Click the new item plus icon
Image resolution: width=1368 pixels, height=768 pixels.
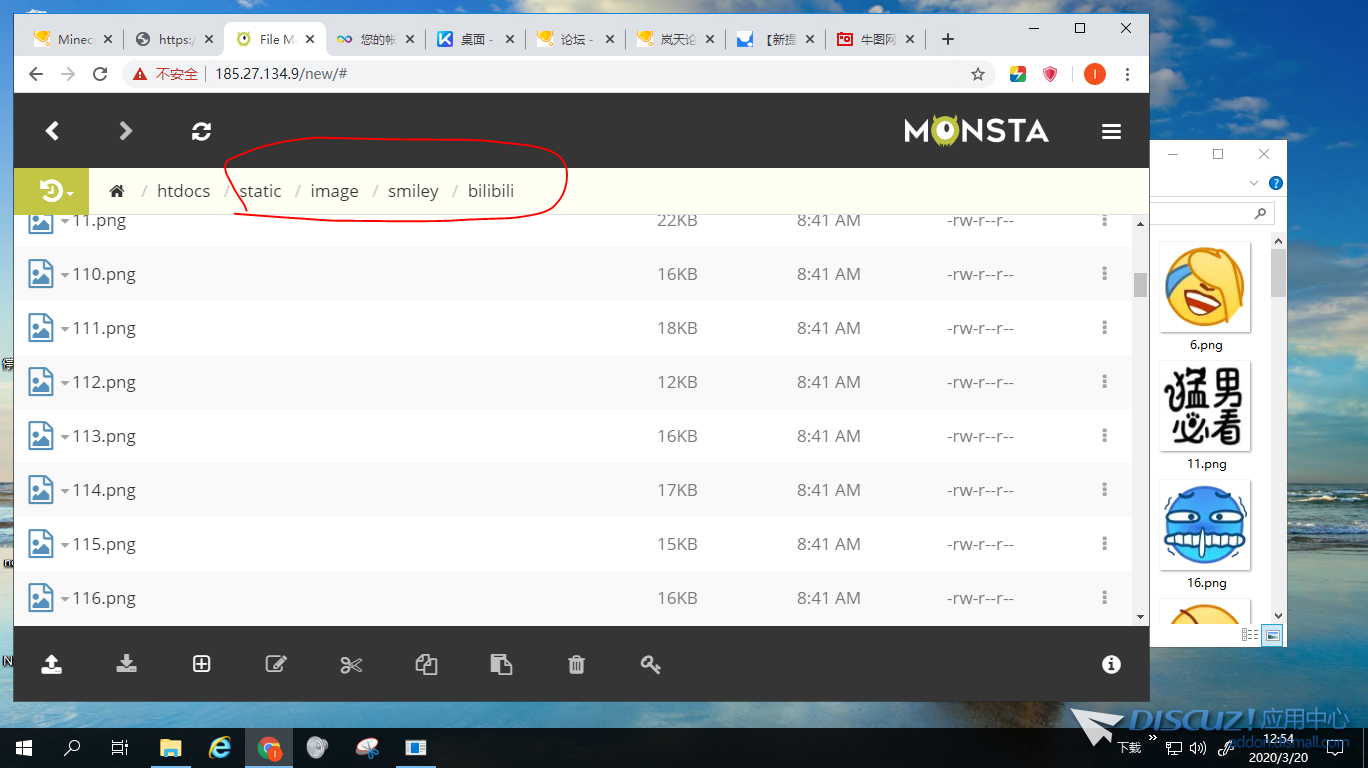202,664
